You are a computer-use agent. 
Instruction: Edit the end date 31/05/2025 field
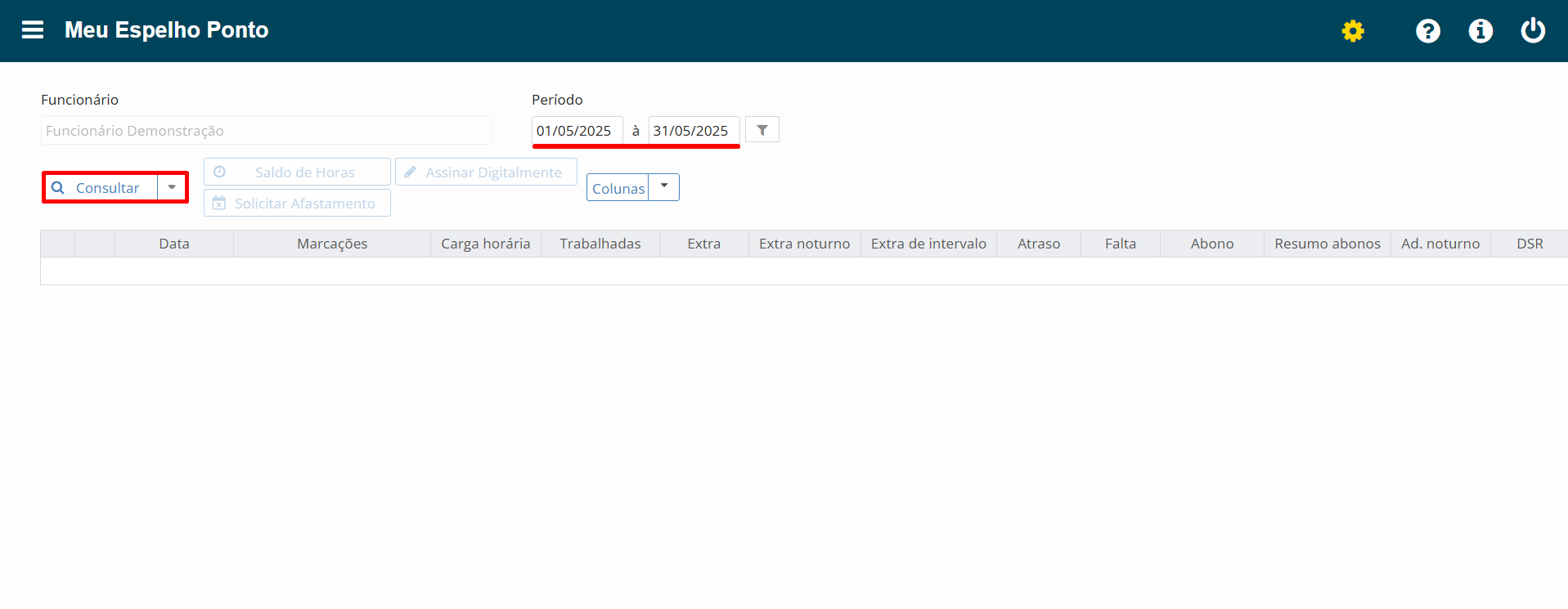[x=694, y=131]
